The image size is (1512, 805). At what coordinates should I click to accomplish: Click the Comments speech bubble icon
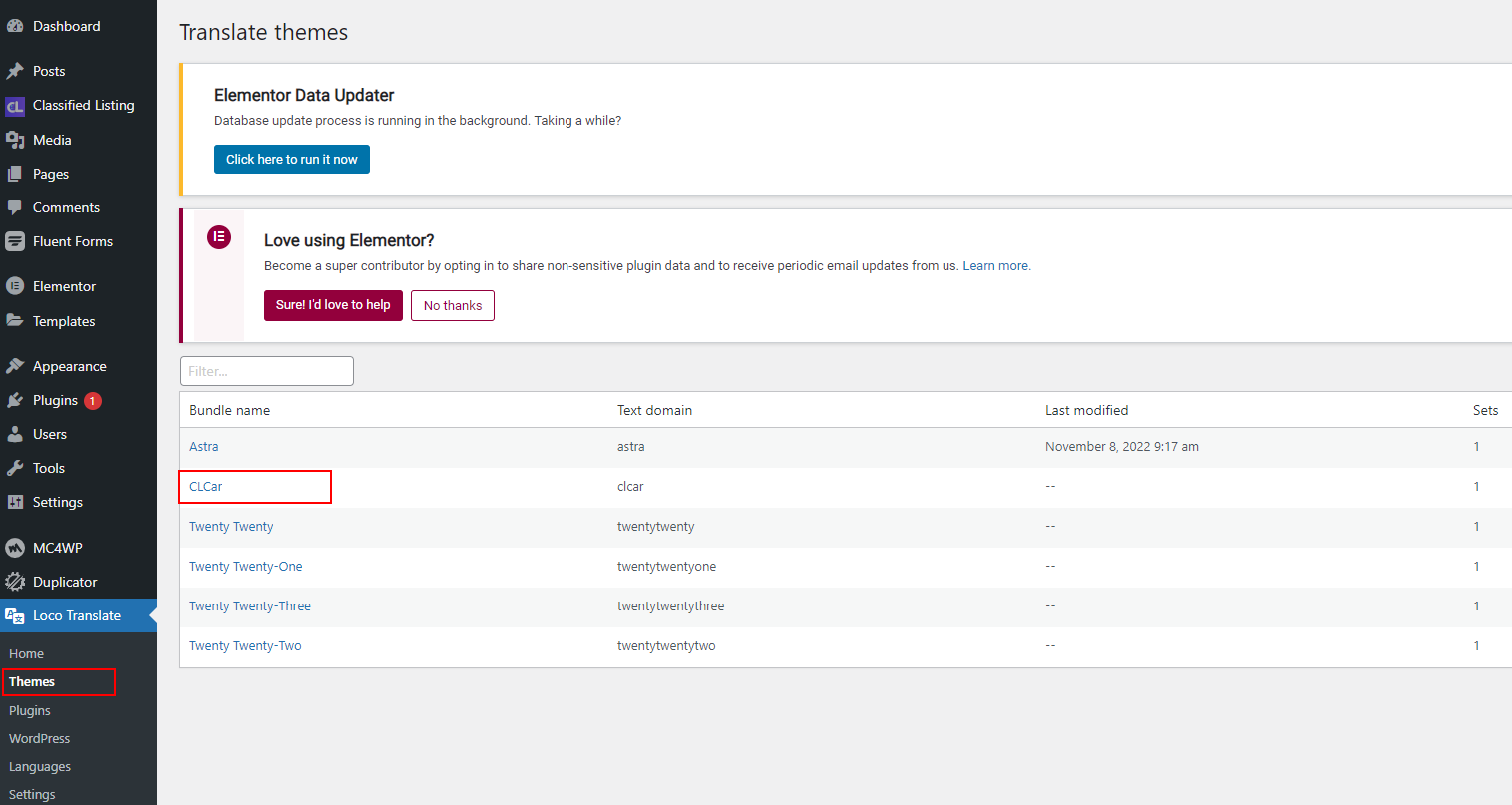[15, 207]
